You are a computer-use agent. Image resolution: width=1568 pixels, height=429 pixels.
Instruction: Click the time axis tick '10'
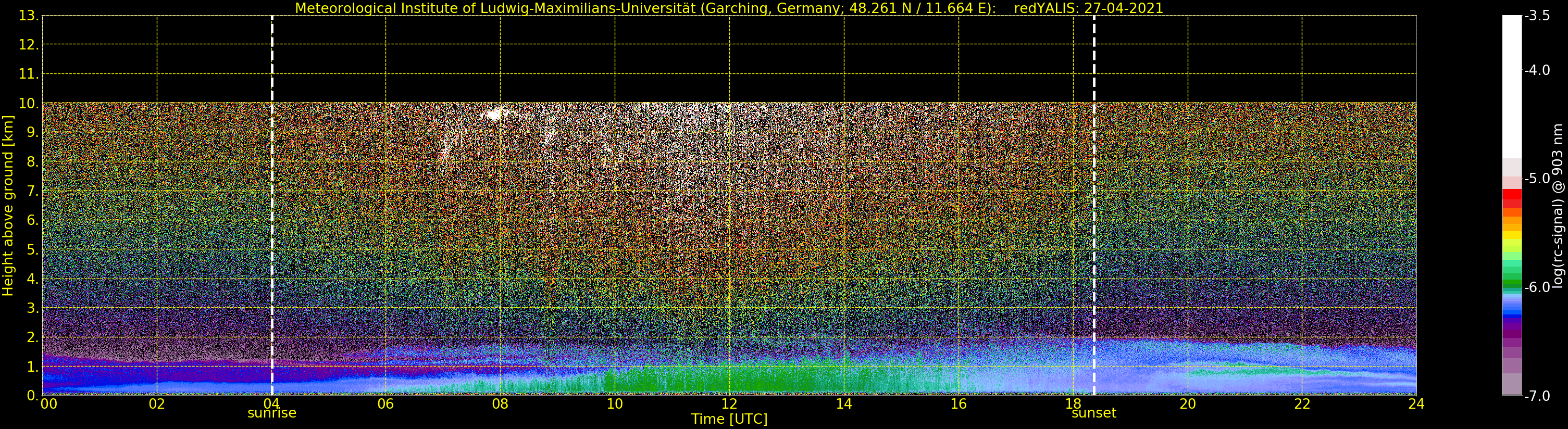(x=615, y=404)
